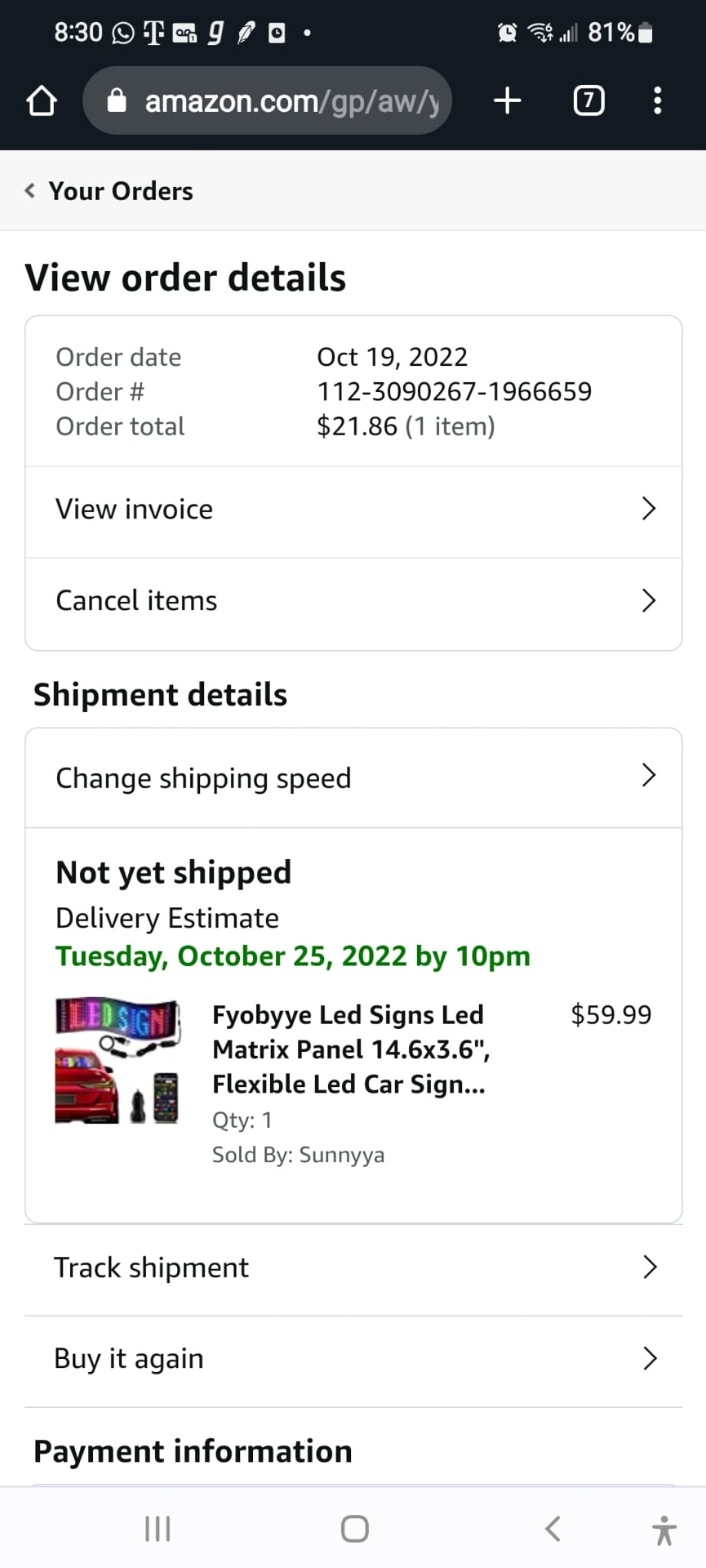Tap the View invoice label
Screen dimensions: 706x1568
tap(134, 509)
